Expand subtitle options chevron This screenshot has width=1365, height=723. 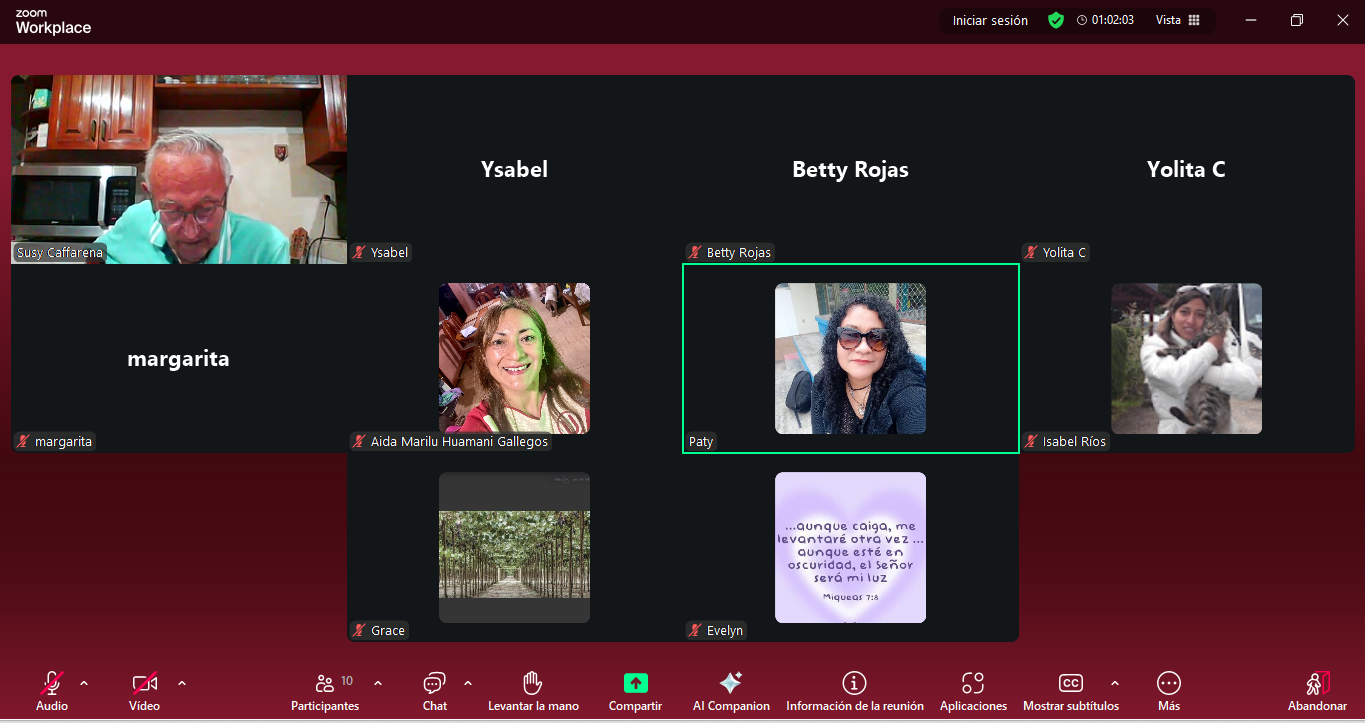coord(1115,683)
